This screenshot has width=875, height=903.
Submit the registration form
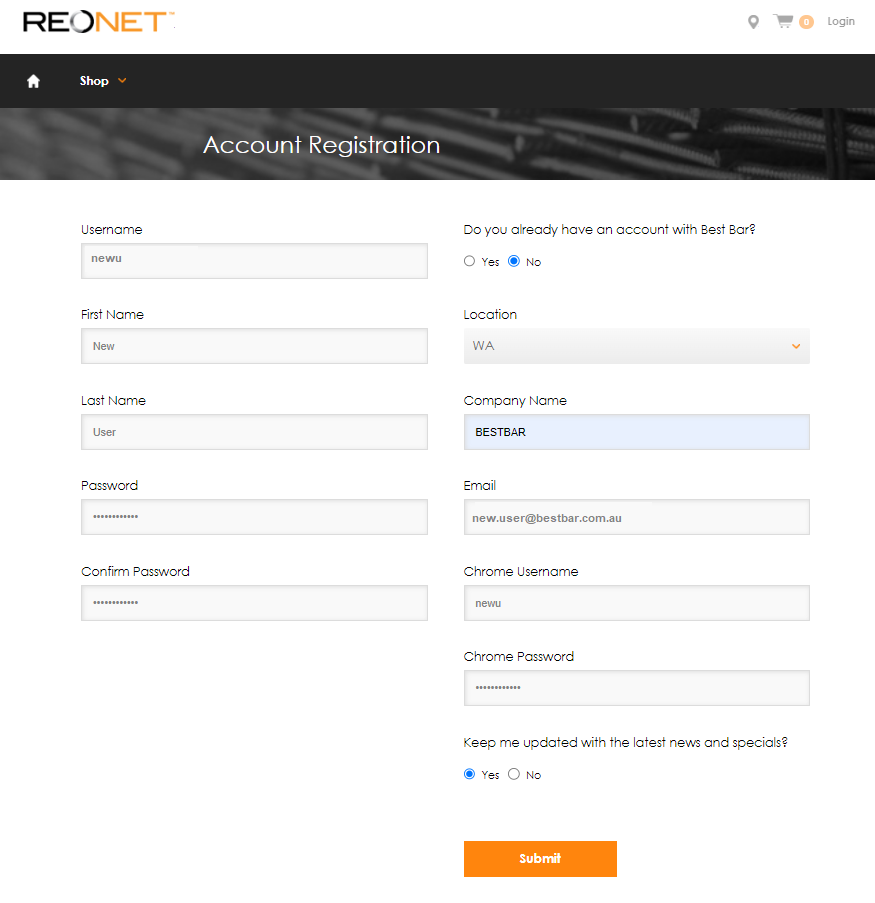tap(540, 859)
